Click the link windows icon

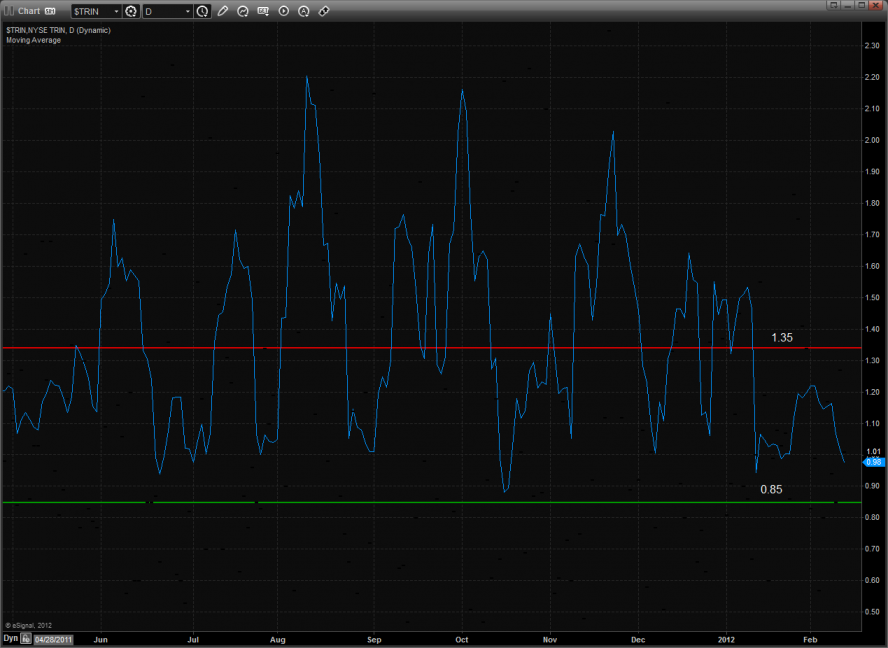(x=324, y=11)
